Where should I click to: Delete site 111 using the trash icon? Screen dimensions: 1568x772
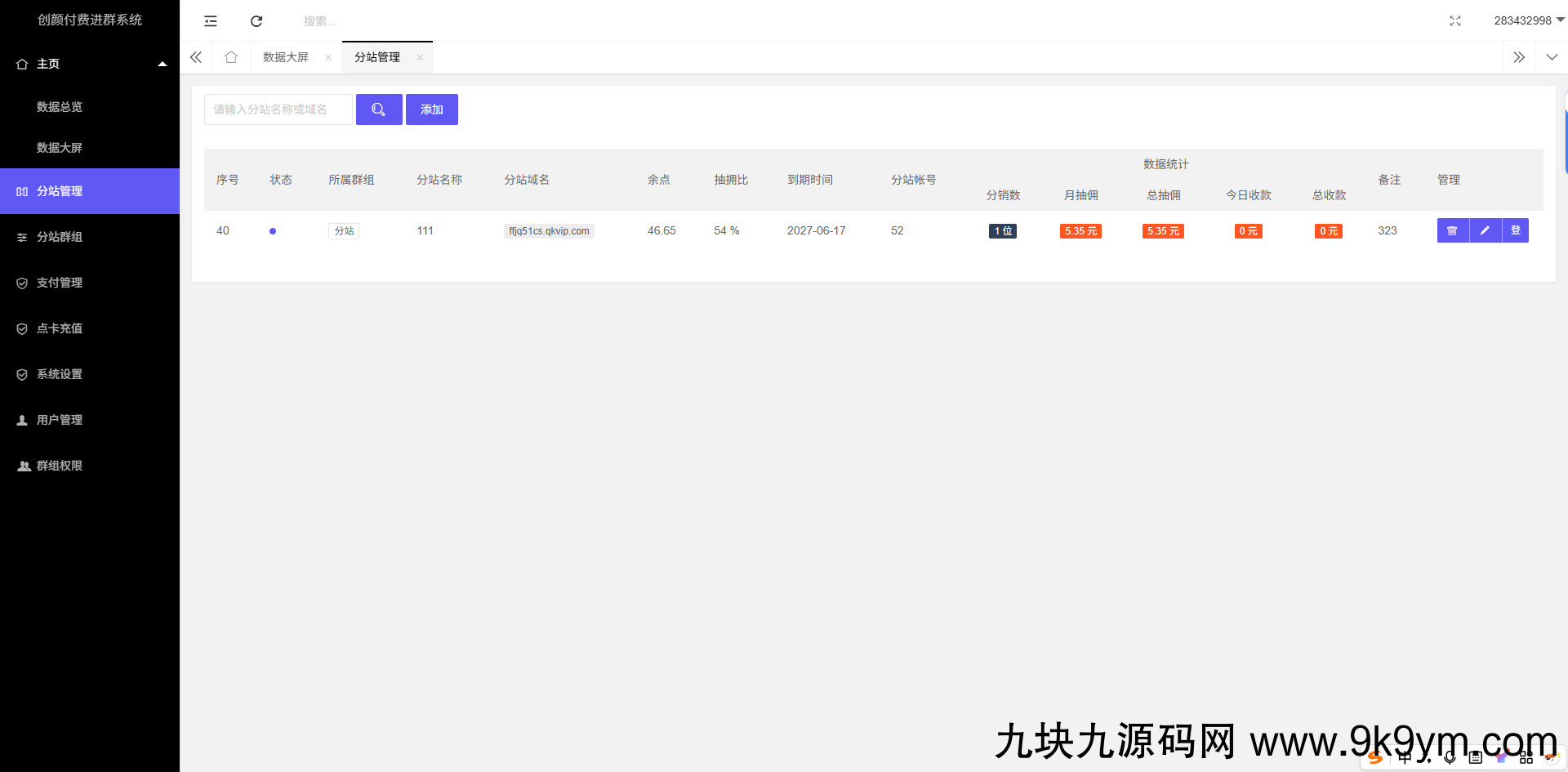pos(1453,230)
